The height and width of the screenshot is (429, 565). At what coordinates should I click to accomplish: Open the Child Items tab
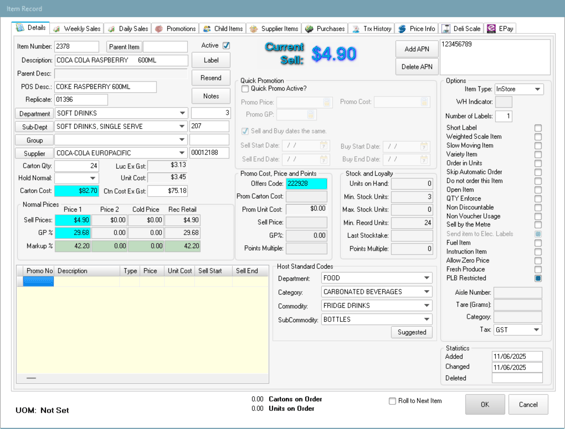(x=223, y=28)
